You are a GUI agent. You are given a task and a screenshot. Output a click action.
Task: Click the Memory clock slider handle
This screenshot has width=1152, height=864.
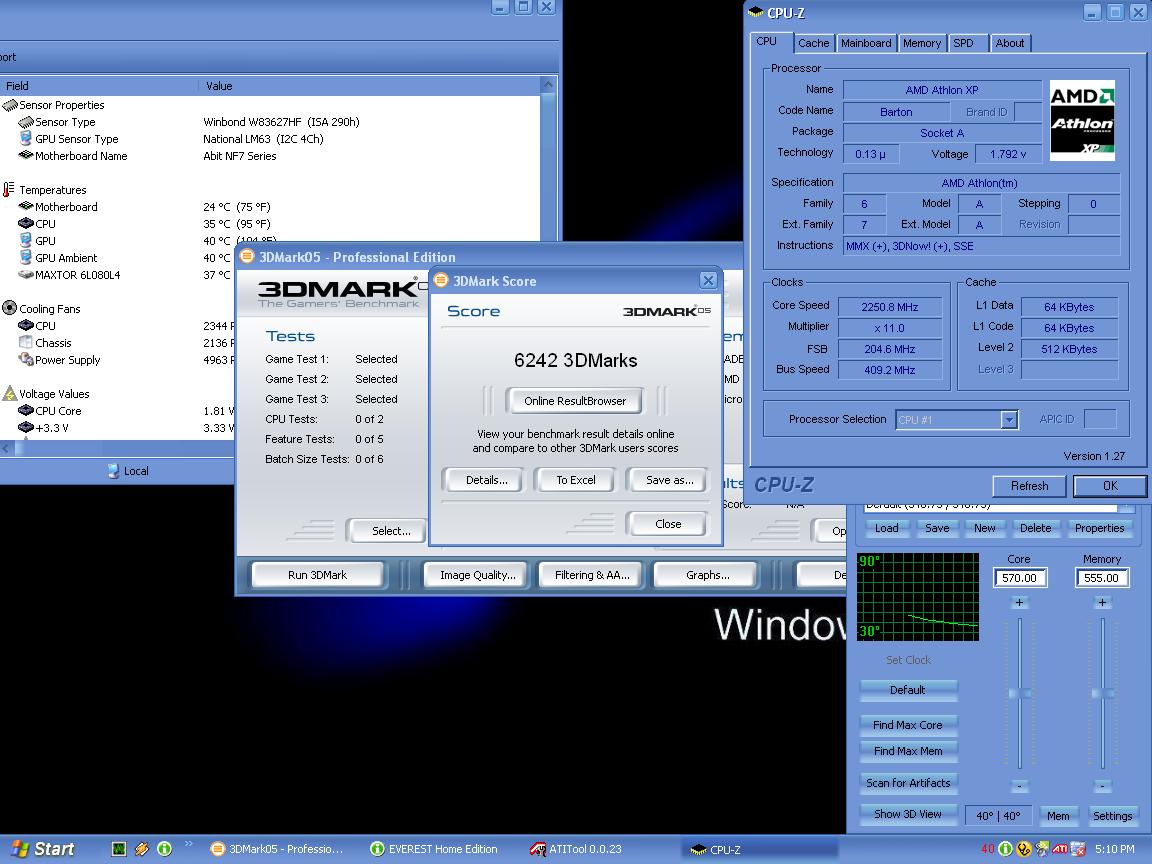coord(1102,693)
